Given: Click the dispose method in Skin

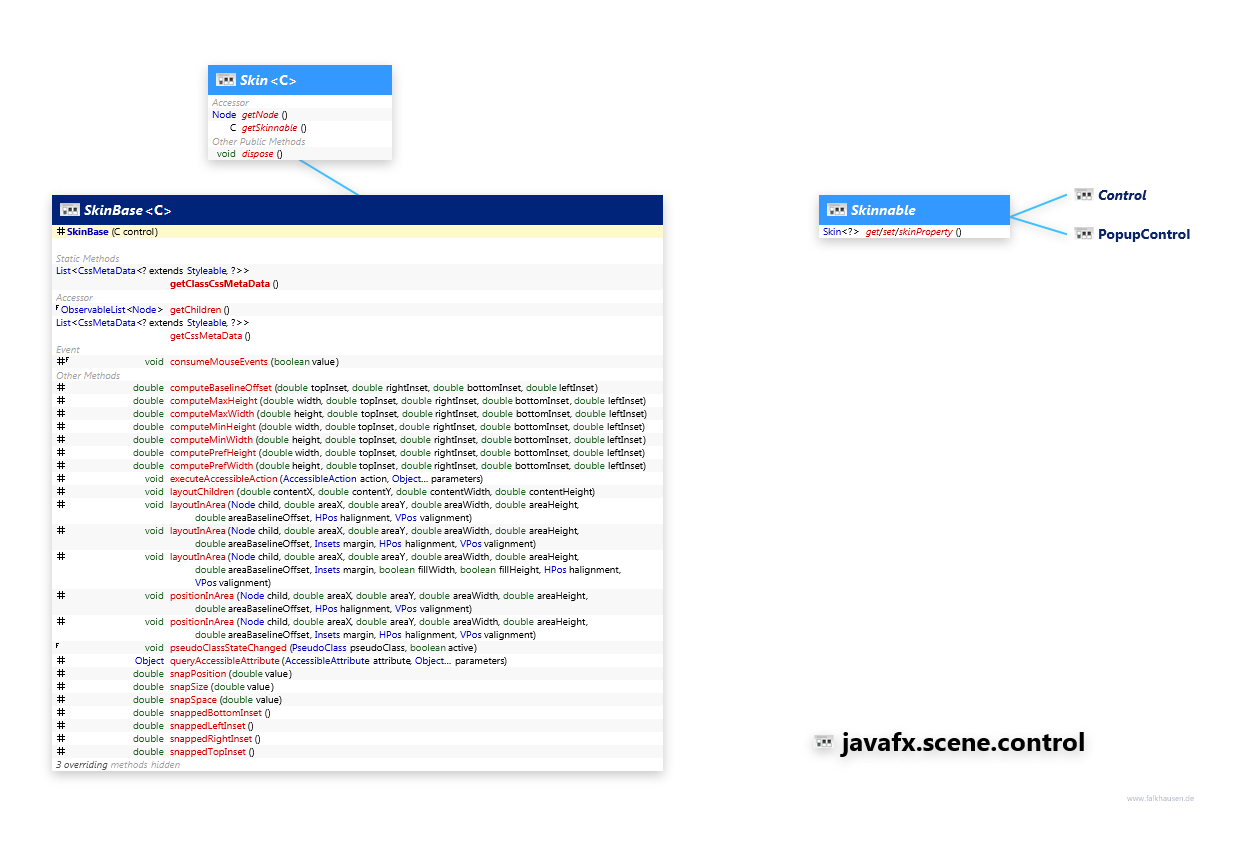Looking at the screenshot, I should [257, 154].
